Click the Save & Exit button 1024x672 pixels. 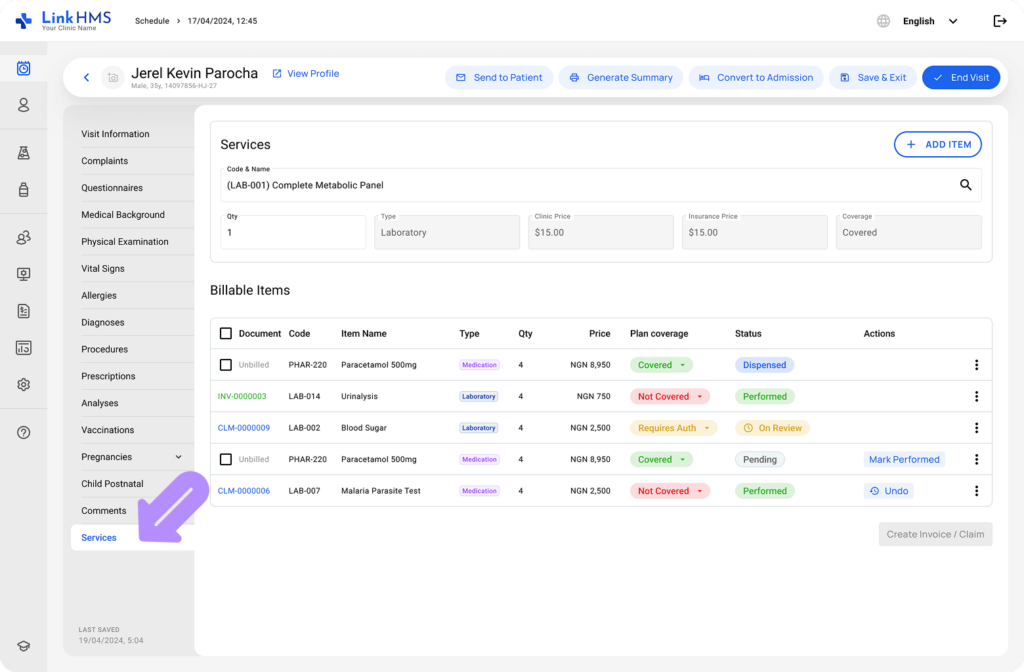872,77
